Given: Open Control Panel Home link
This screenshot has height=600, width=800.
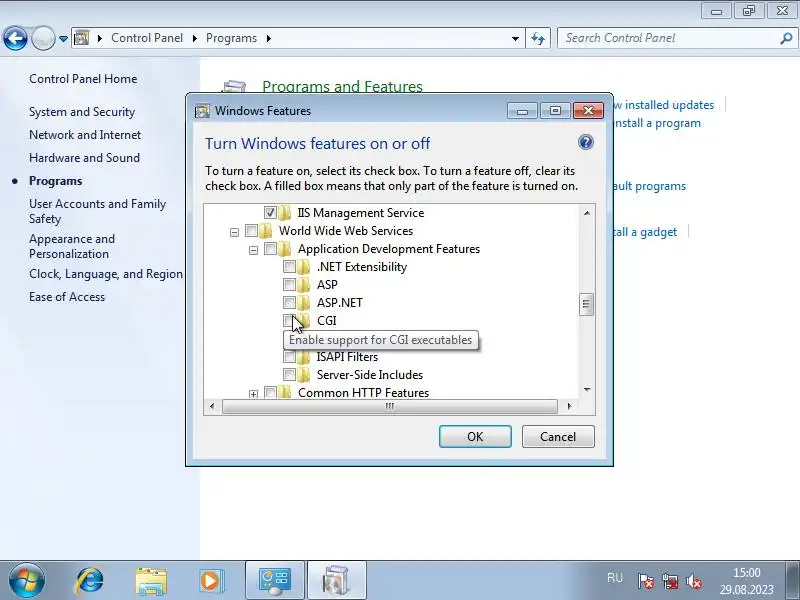Looking at the screenshot, I should (x=83, y=79).
